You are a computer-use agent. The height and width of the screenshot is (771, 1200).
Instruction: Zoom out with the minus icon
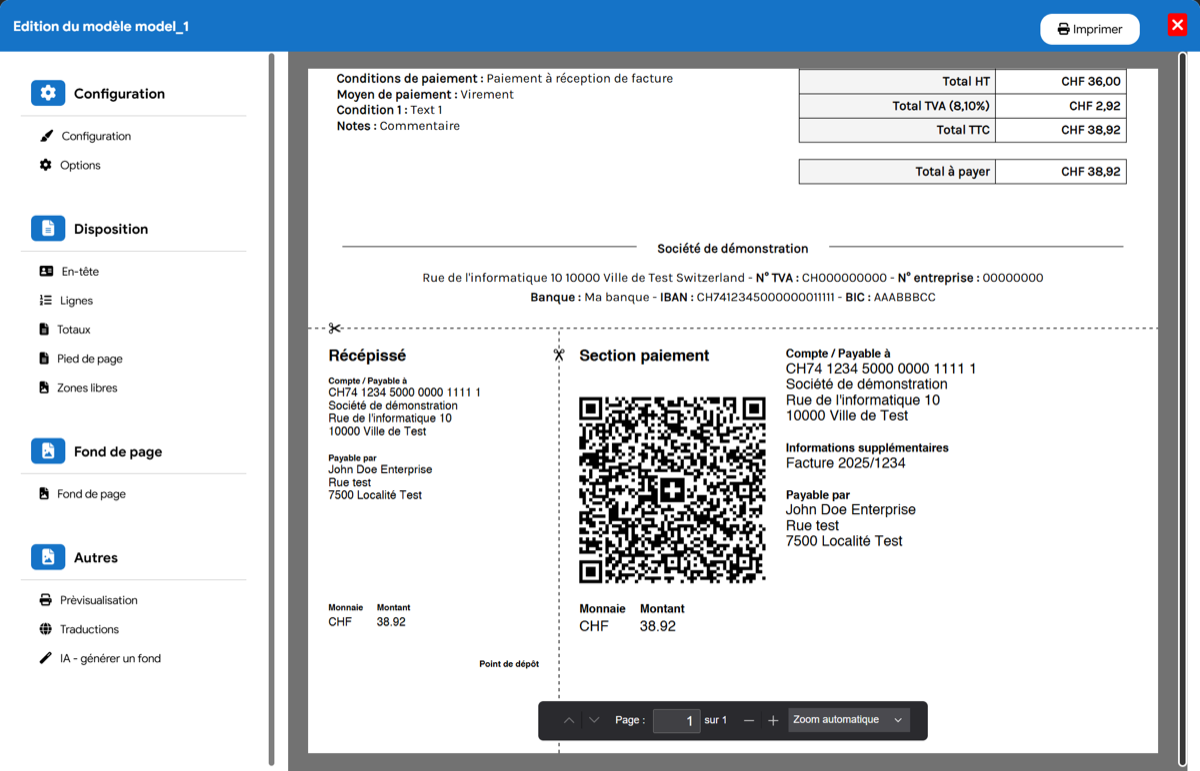[x=749, y=720]
